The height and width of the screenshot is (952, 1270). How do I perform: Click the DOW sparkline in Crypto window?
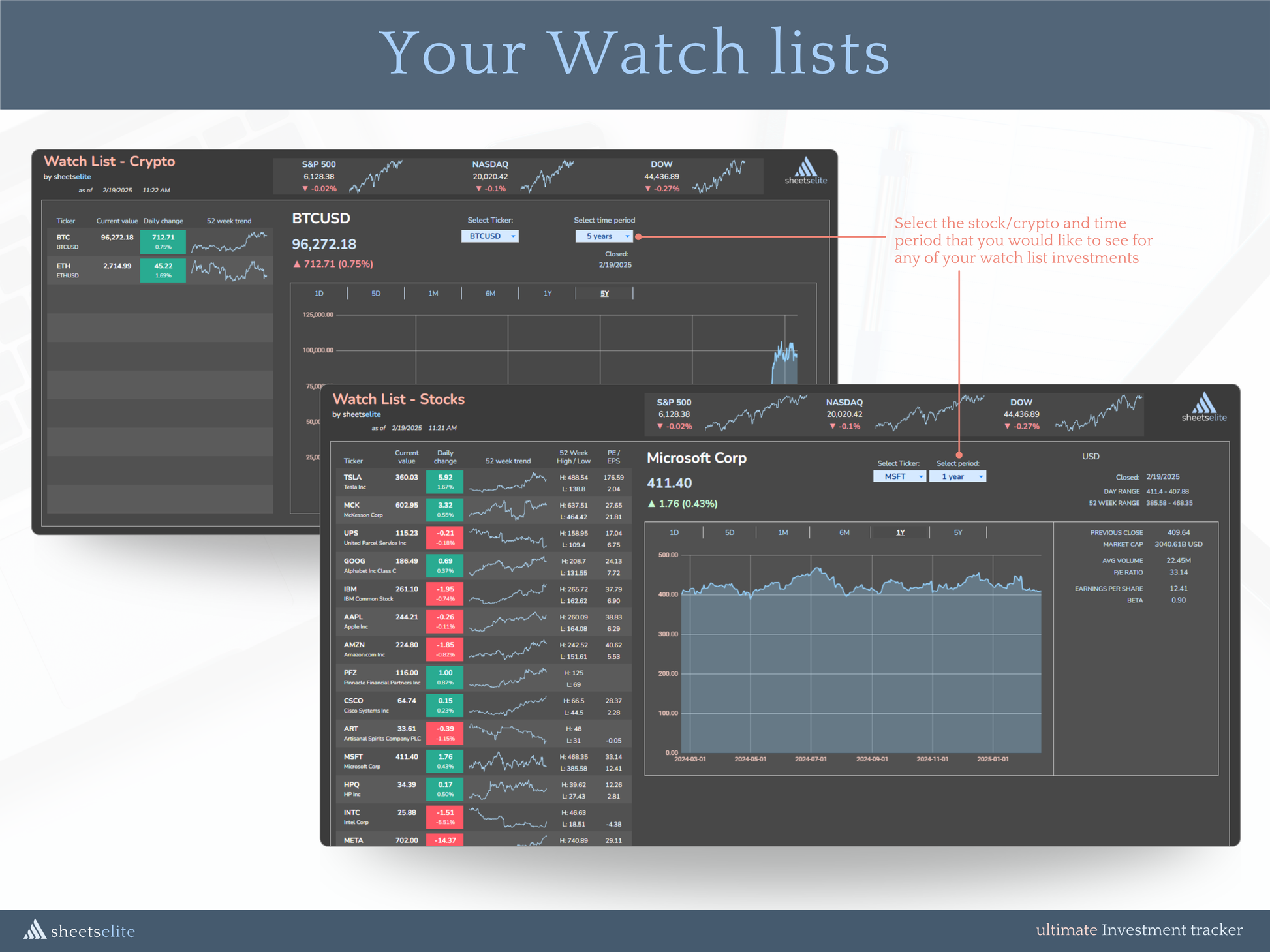719,176
